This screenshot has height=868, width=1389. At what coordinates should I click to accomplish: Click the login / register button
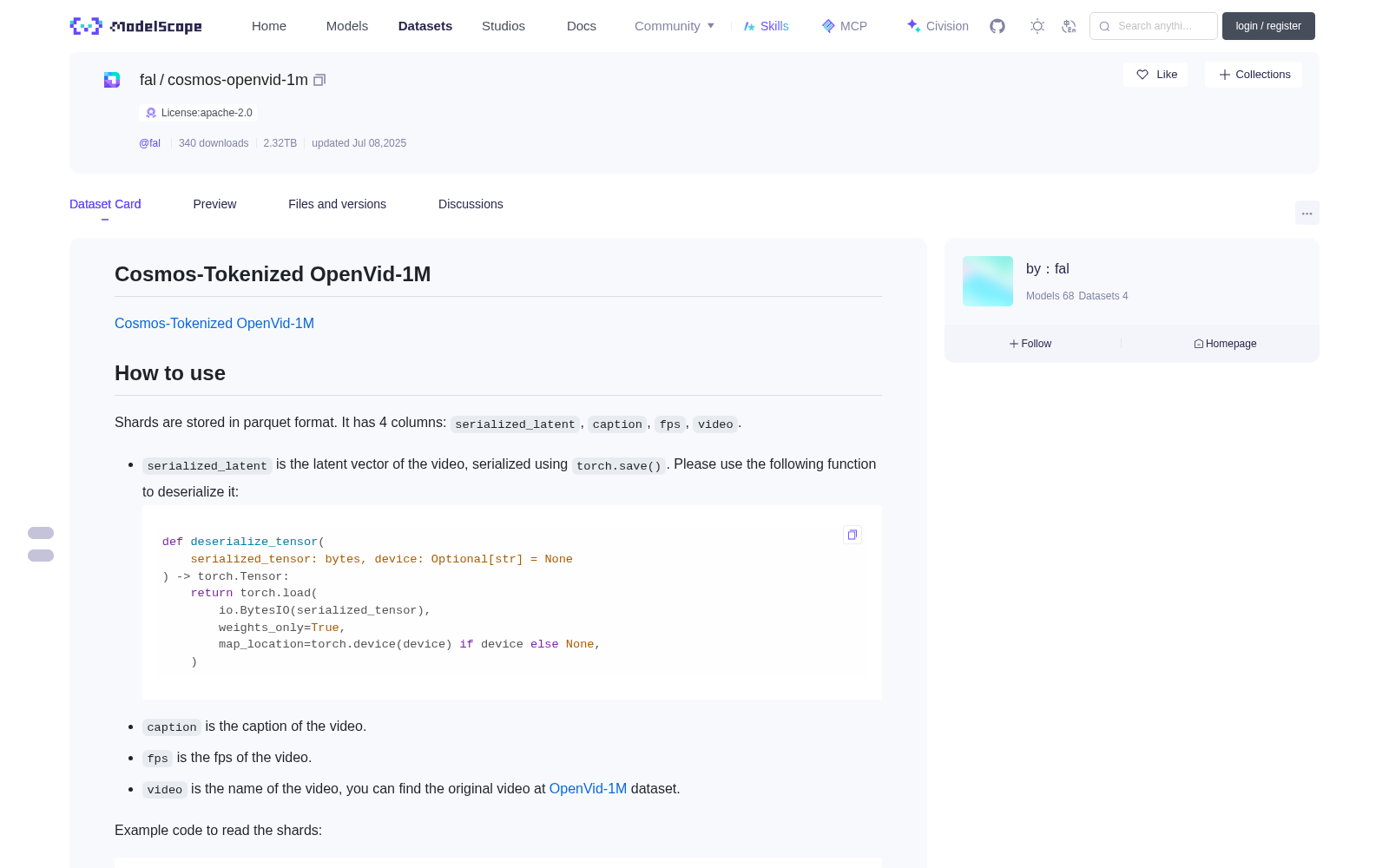[1268, 26]
